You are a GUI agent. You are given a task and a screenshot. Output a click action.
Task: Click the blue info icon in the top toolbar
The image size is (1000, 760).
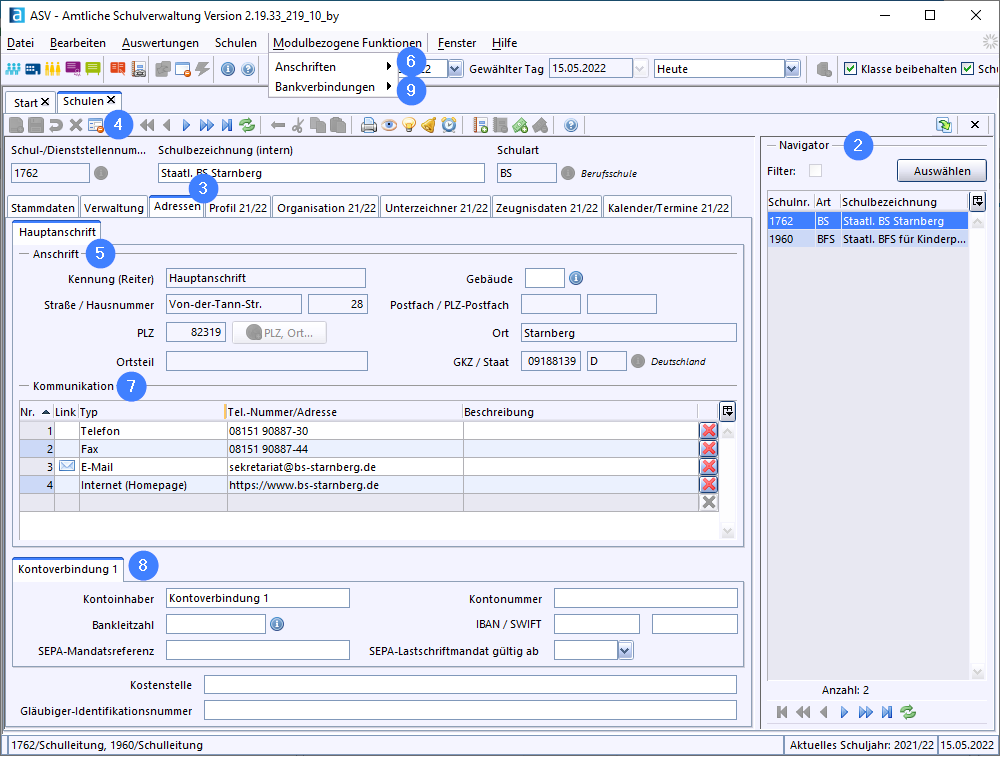228,69
